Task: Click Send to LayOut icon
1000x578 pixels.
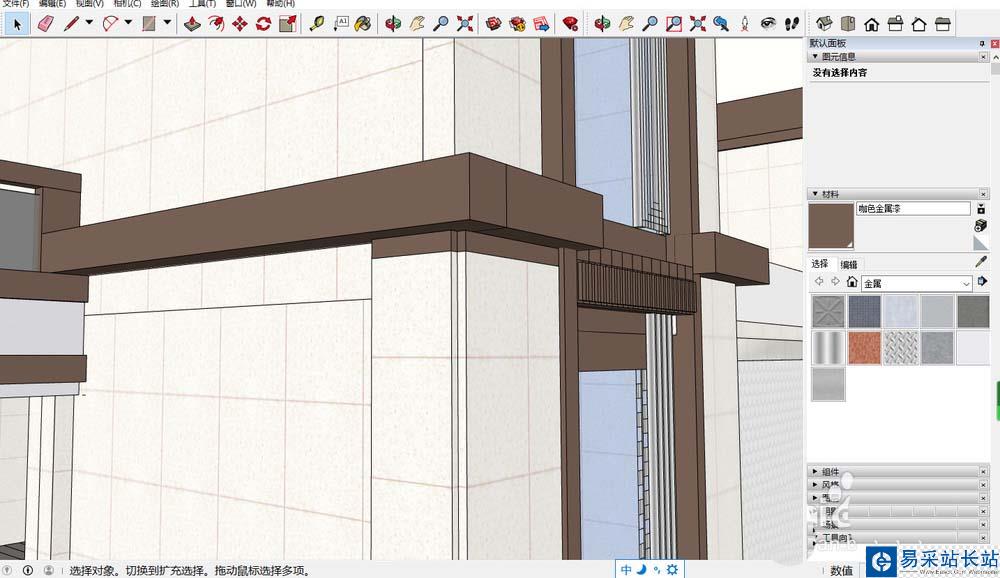Action: 541,24
